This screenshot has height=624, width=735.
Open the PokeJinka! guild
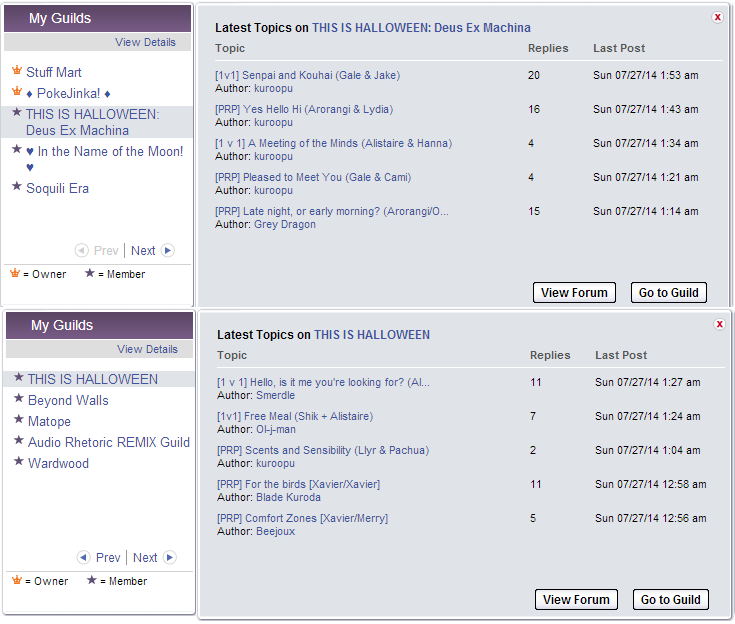tap(68, 93)
